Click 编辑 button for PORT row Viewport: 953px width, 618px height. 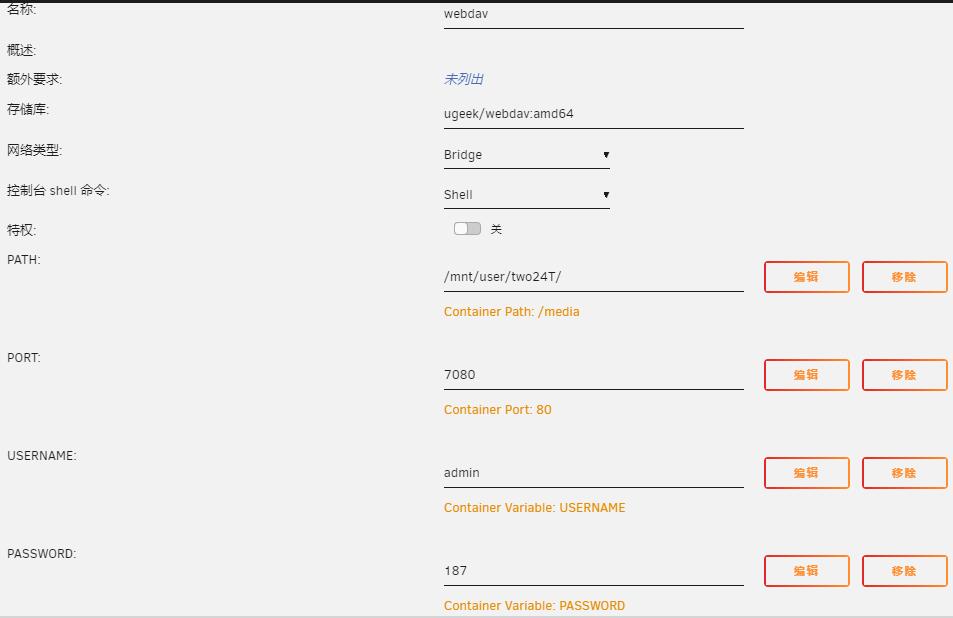tap(807, 375)
